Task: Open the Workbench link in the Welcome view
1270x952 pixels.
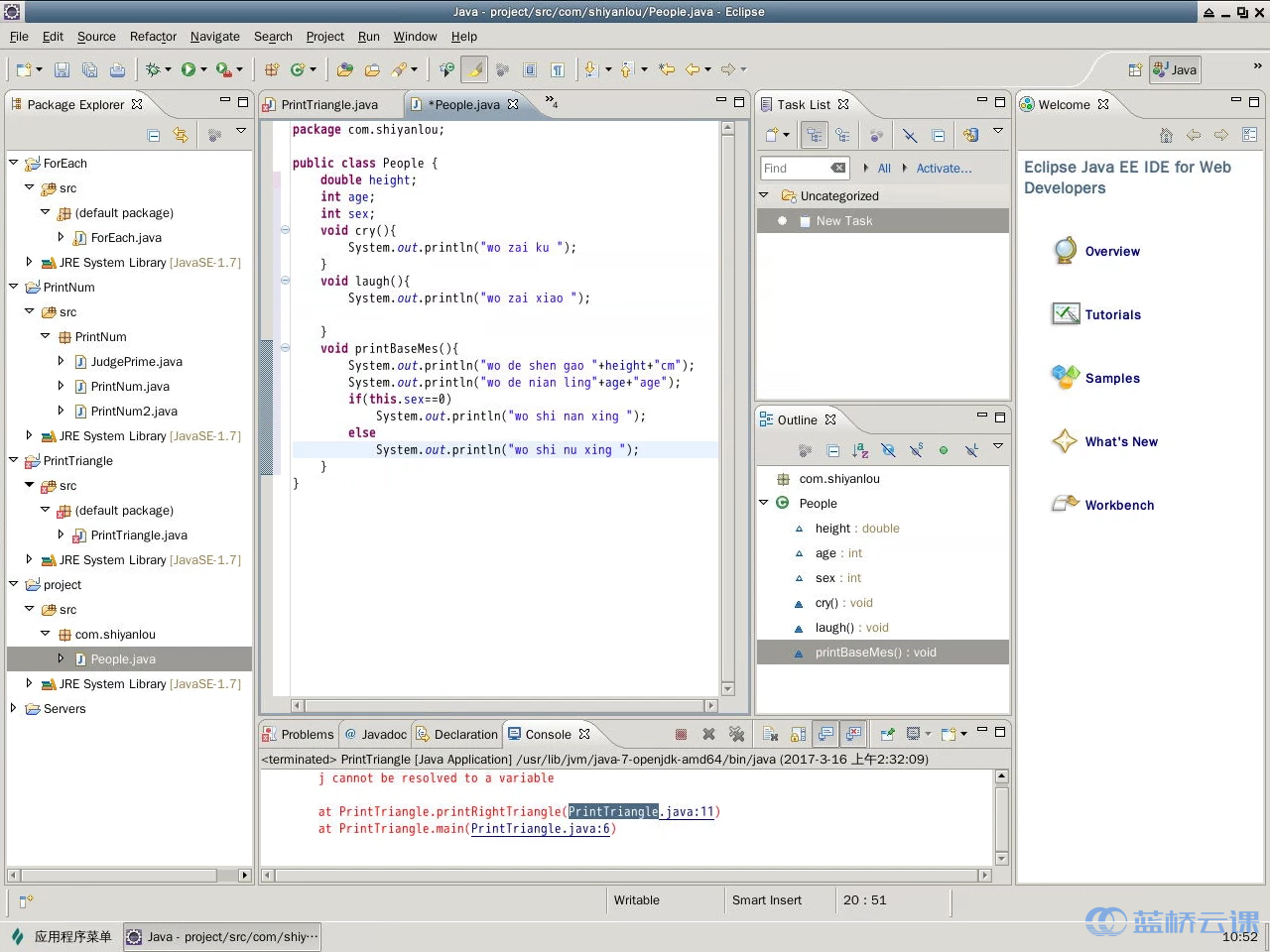Action: [1119, 506]
